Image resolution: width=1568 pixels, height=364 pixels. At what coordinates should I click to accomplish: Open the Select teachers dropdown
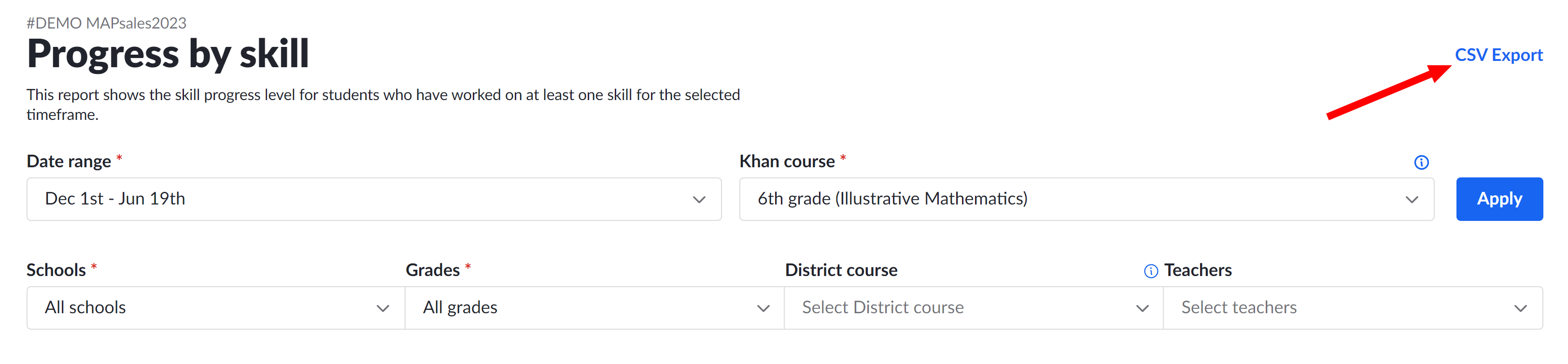[1353, 308]
